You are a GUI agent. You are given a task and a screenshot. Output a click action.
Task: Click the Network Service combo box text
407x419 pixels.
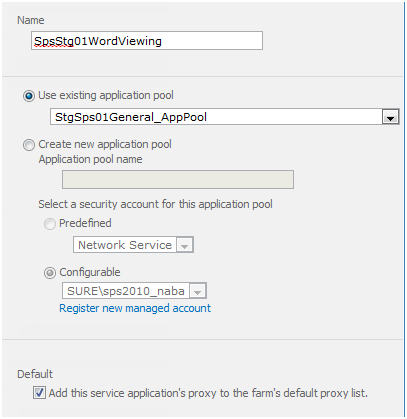[125, 245]
